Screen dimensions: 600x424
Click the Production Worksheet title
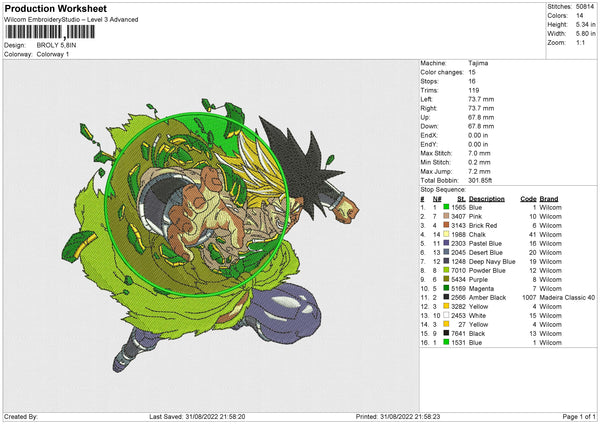pos(55,8)
